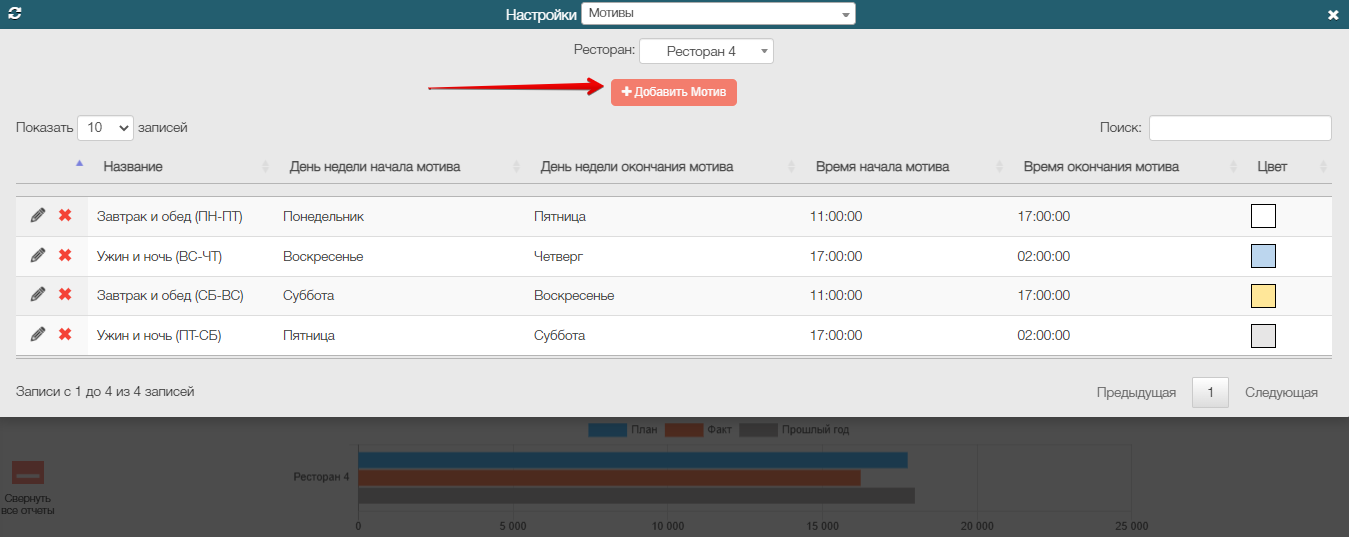Click yellow color swatch for Завтрак (СБ-ВС)
1349x537 pixels.
(1263, 296)
